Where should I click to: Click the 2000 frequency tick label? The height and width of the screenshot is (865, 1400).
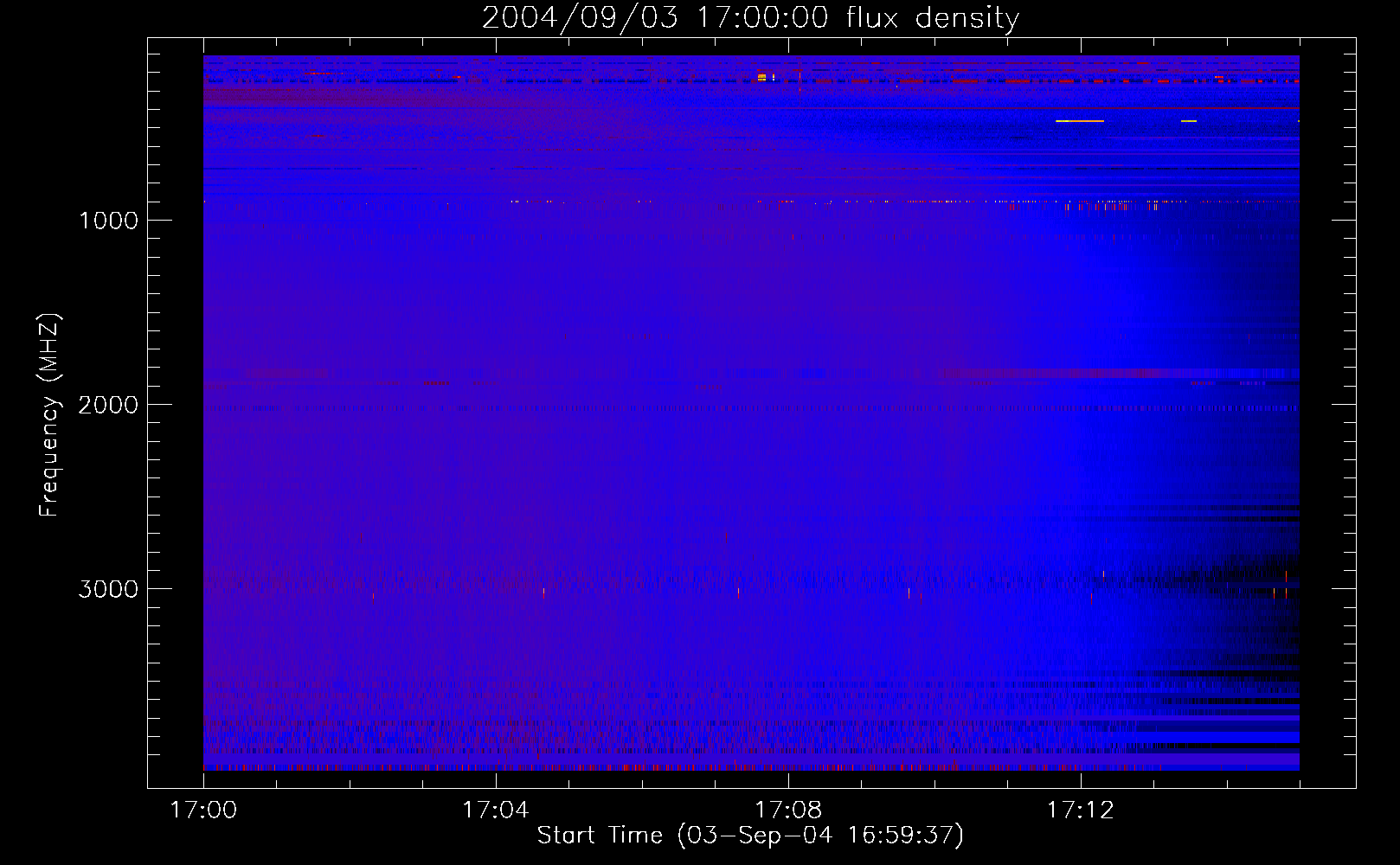[108, 405]
